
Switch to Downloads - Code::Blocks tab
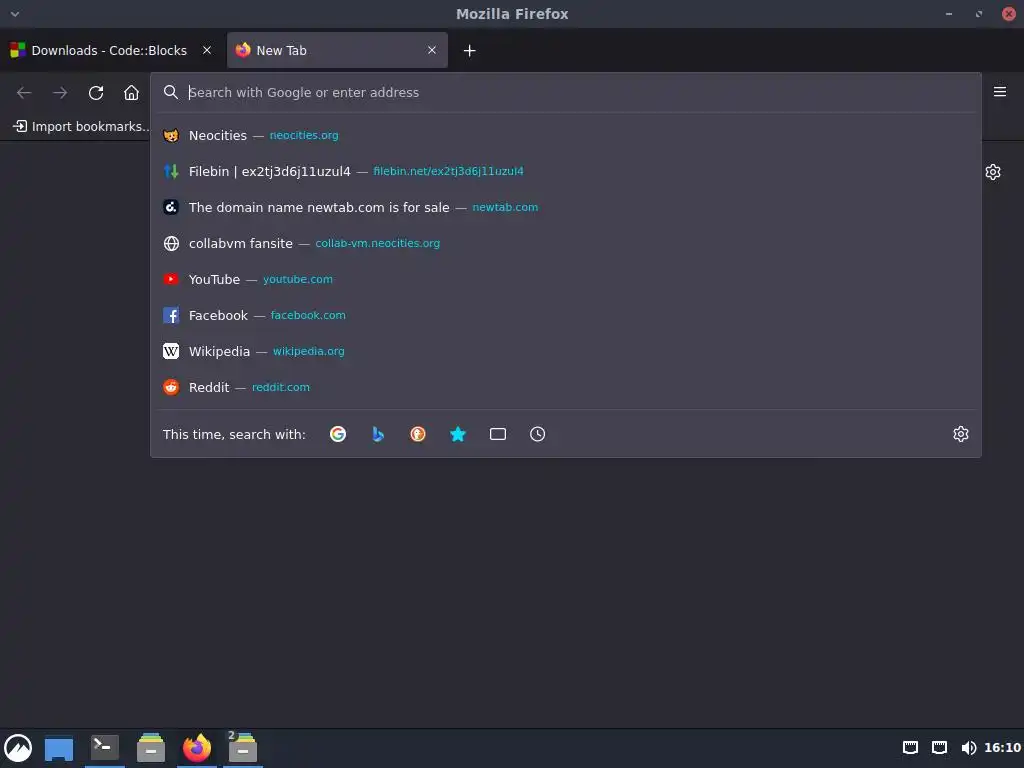click(110, 50)
